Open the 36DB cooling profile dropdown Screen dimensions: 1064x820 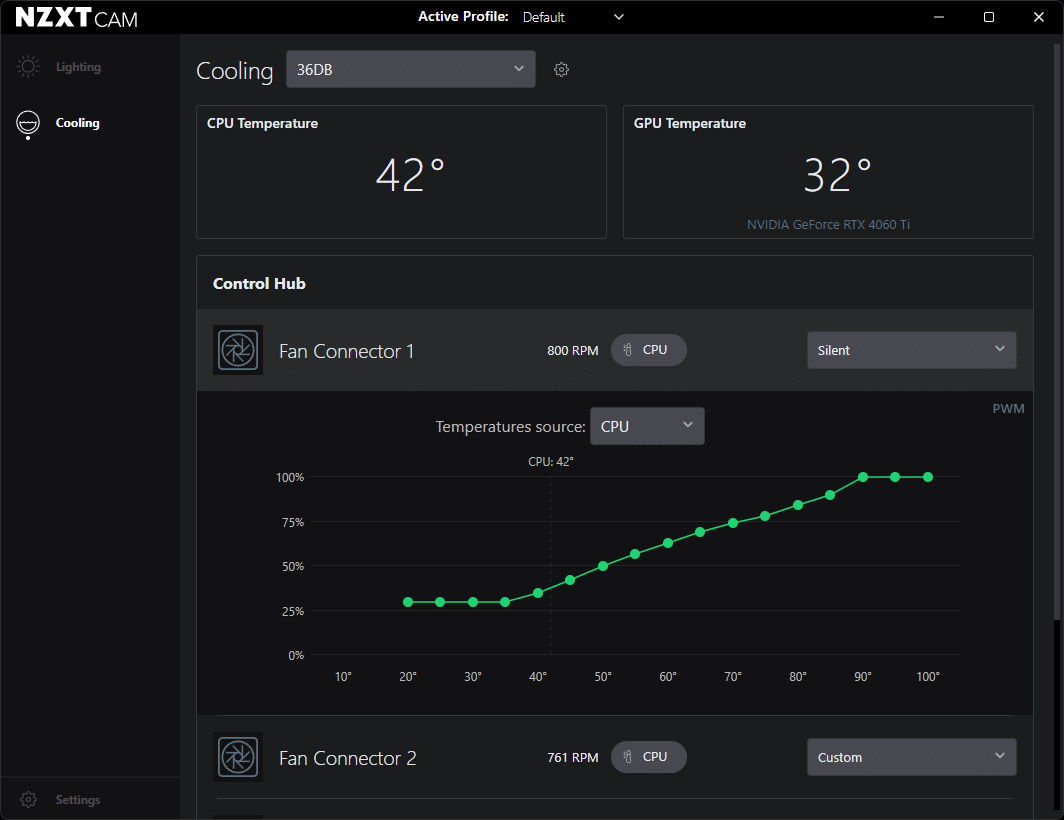click(410, 69)
